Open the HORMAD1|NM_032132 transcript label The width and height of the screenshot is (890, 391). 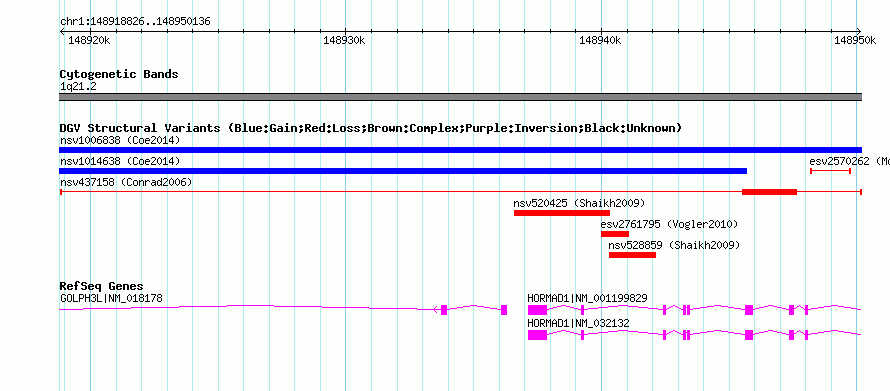tap(578, 323)
